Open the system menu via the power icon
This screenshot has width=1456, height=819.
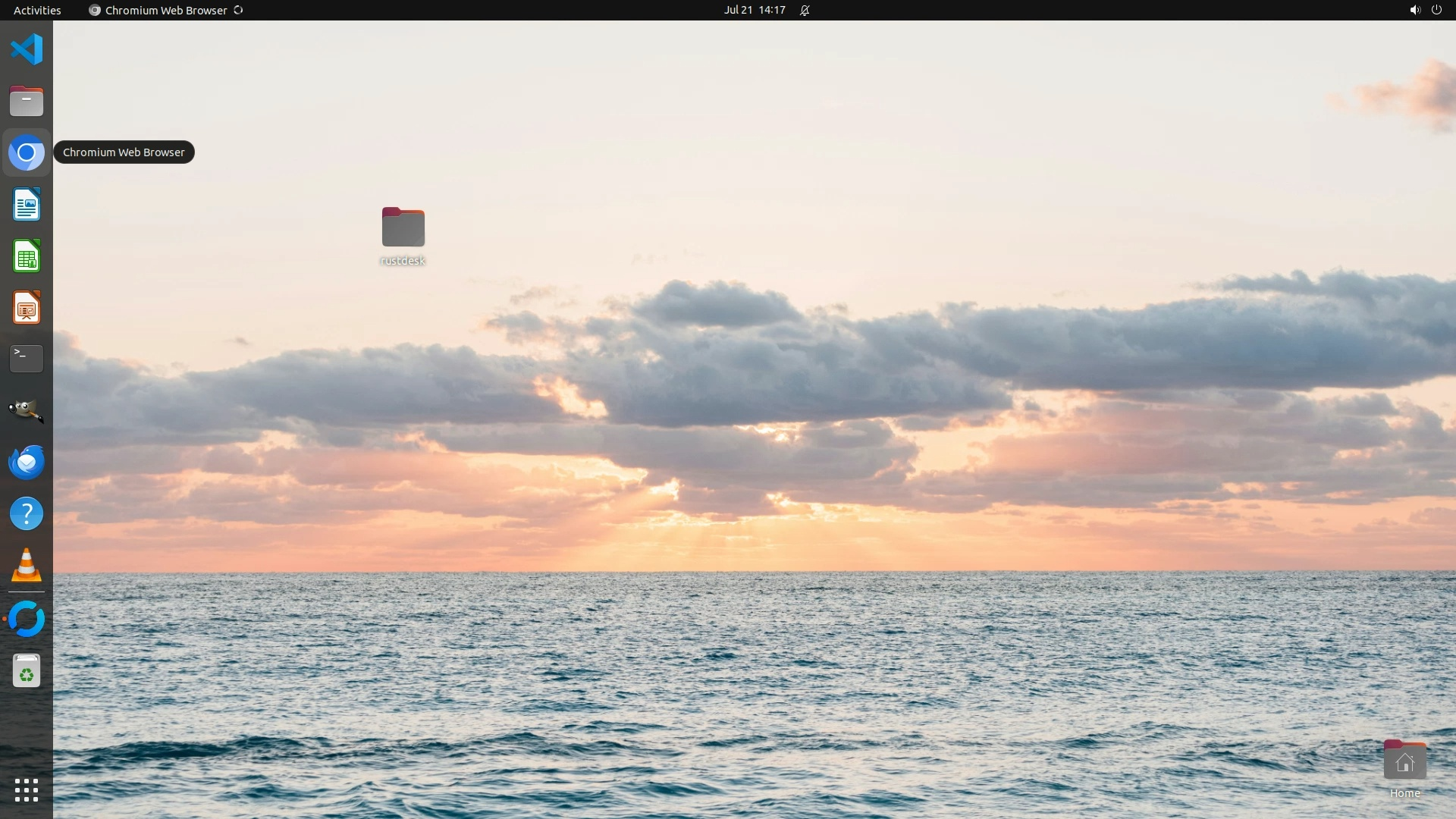click(1436, 10)
